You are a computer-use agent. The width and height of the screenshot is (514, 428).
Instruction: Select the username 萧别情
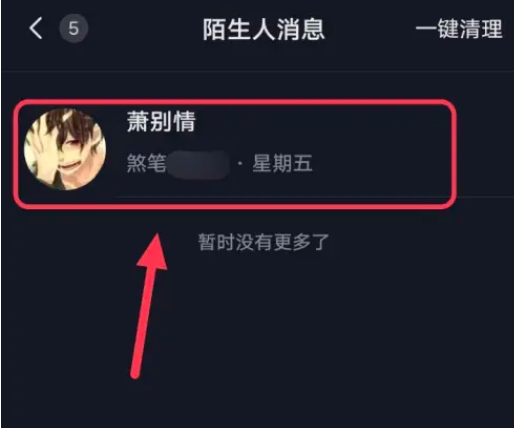tap(161, 122)
